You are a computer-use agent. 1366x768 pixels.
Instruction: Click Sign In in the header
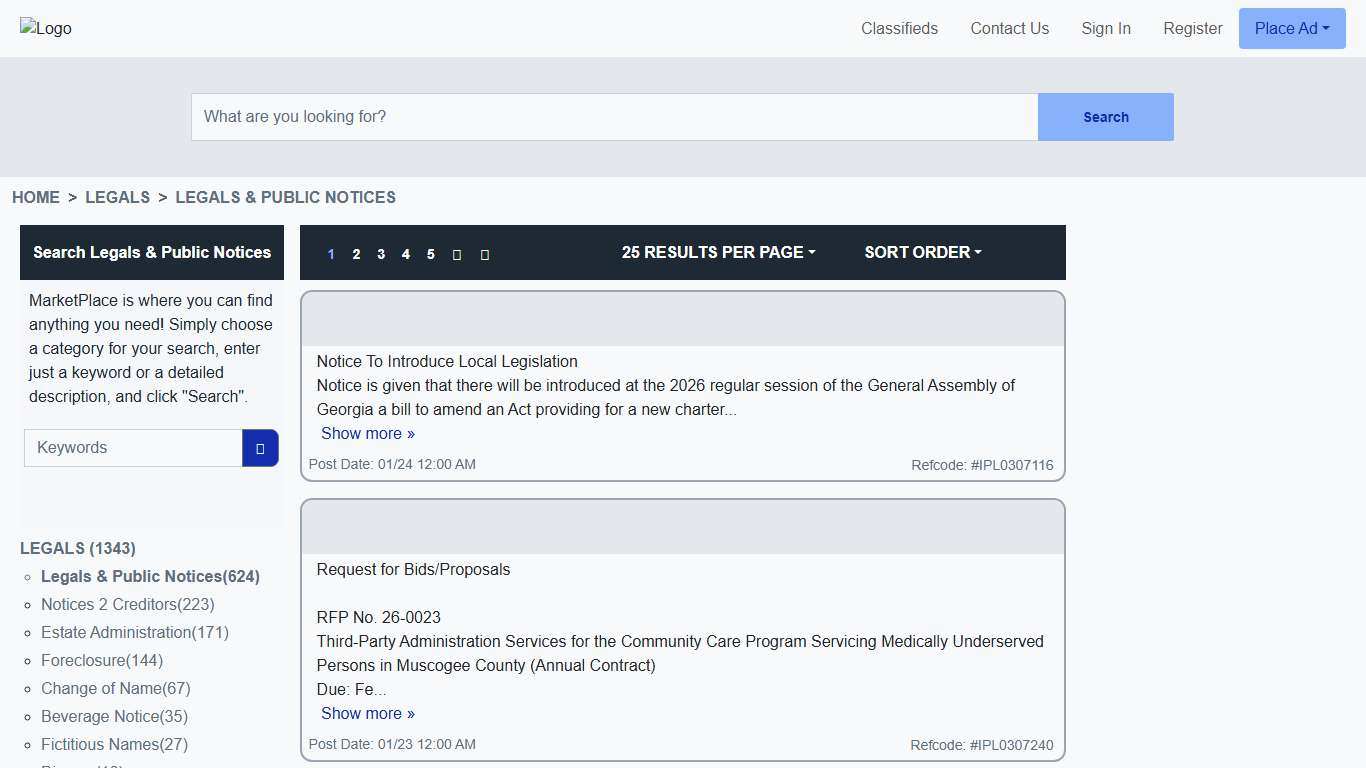point(1105,28)
